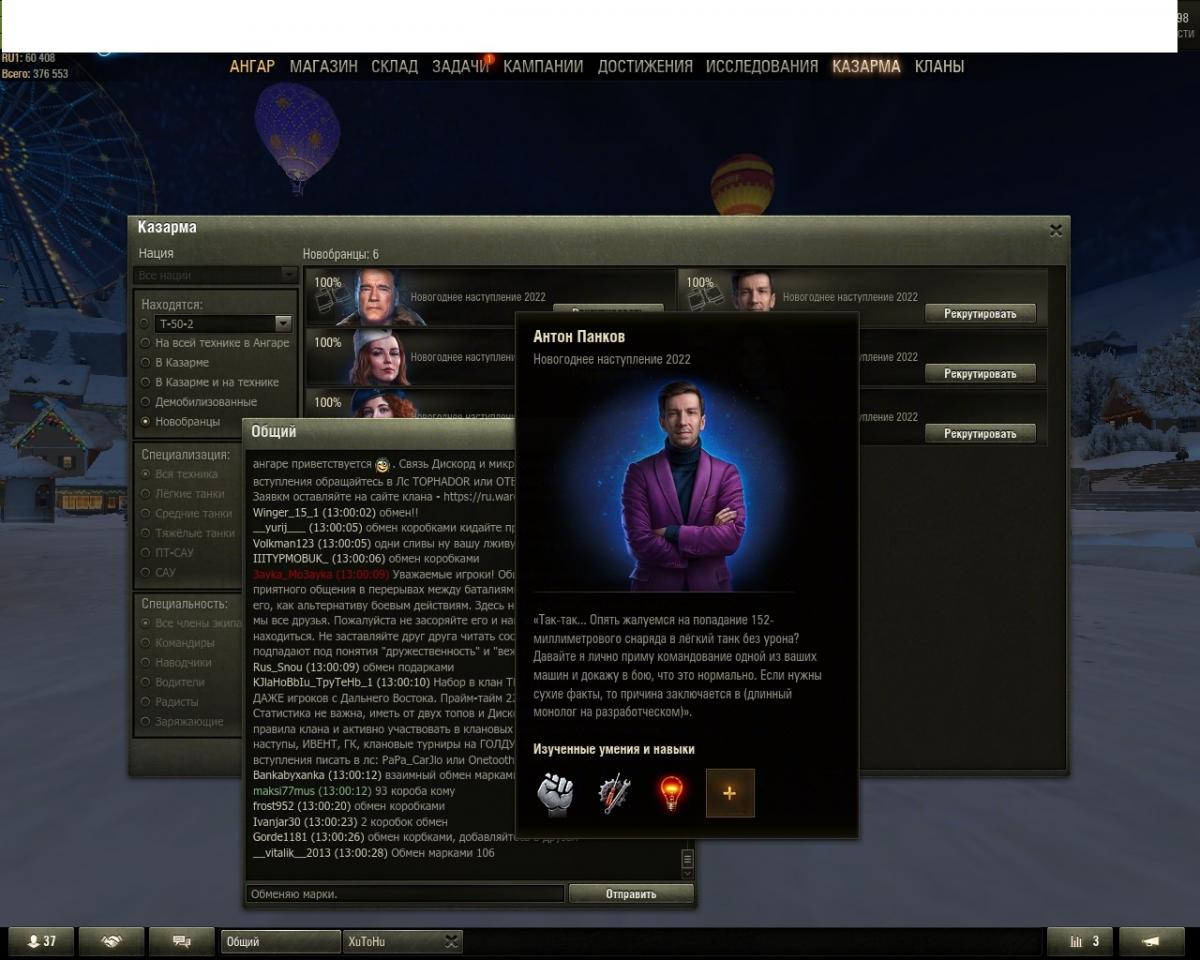This screenshot has width=1200, height=960.
Task: Close the Казарма barracks window
Action: [1055, 230]
